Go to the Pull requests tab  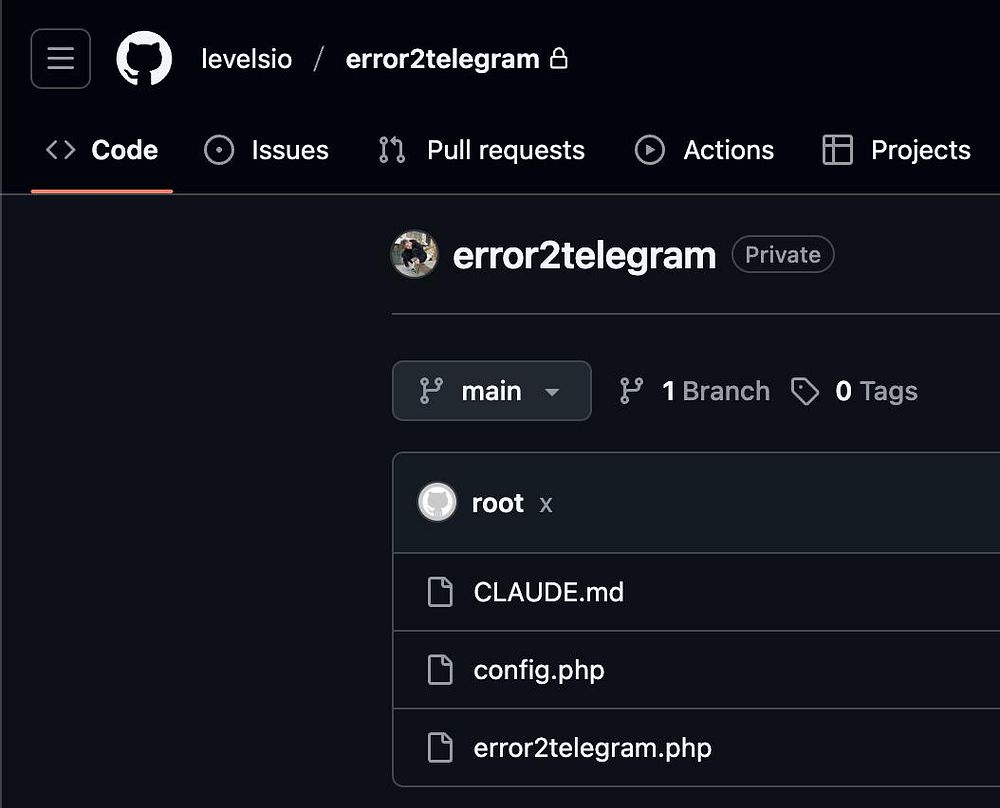coord(482,150)
